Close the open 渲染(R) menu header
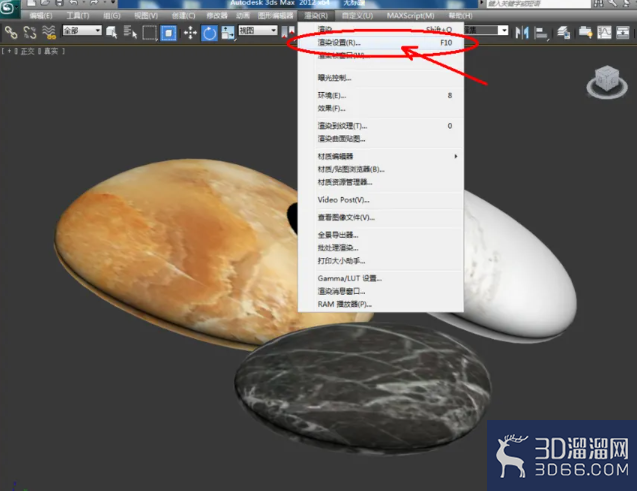The width and height of the screenshot is (637, 491). [x=316, y=16]
